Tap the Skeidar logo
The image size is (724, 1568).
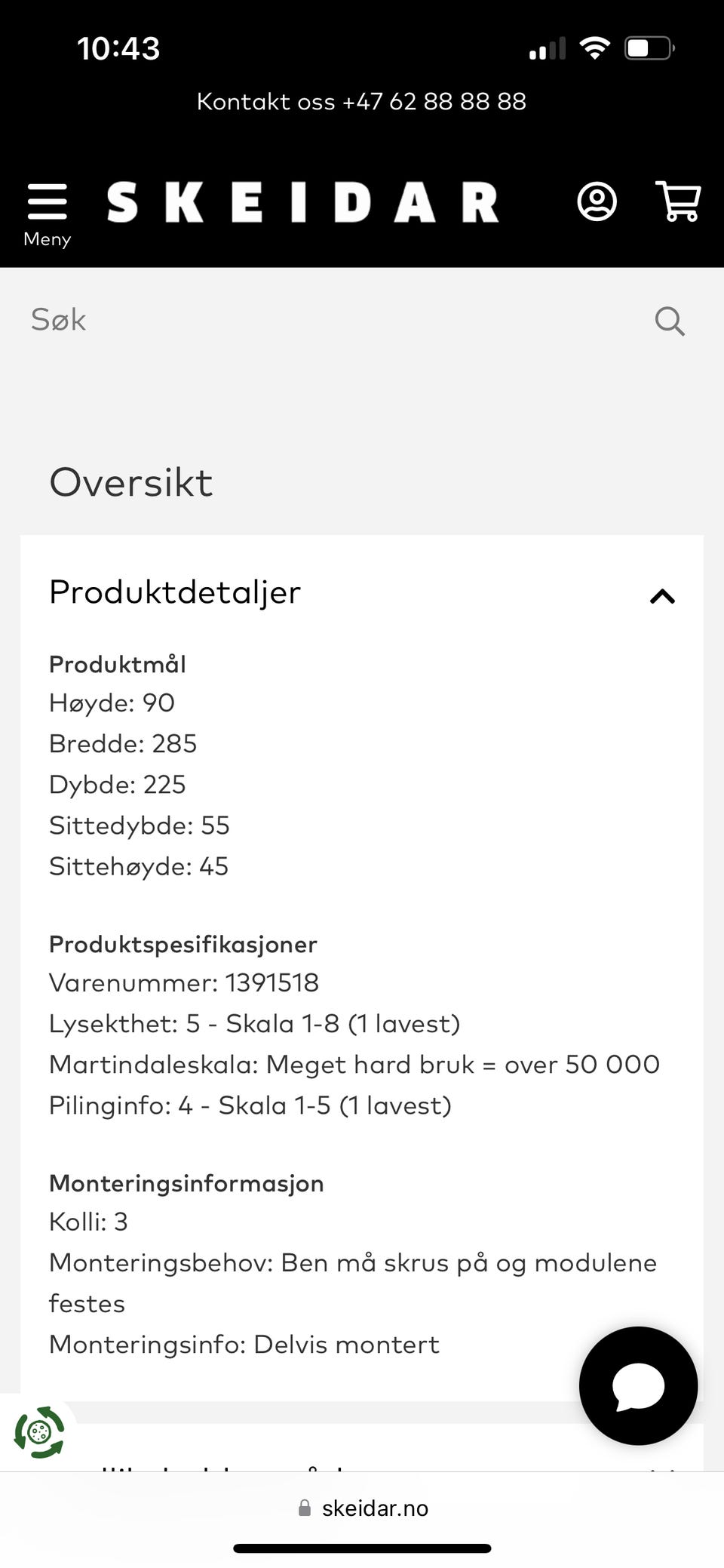tap(302, 202)
